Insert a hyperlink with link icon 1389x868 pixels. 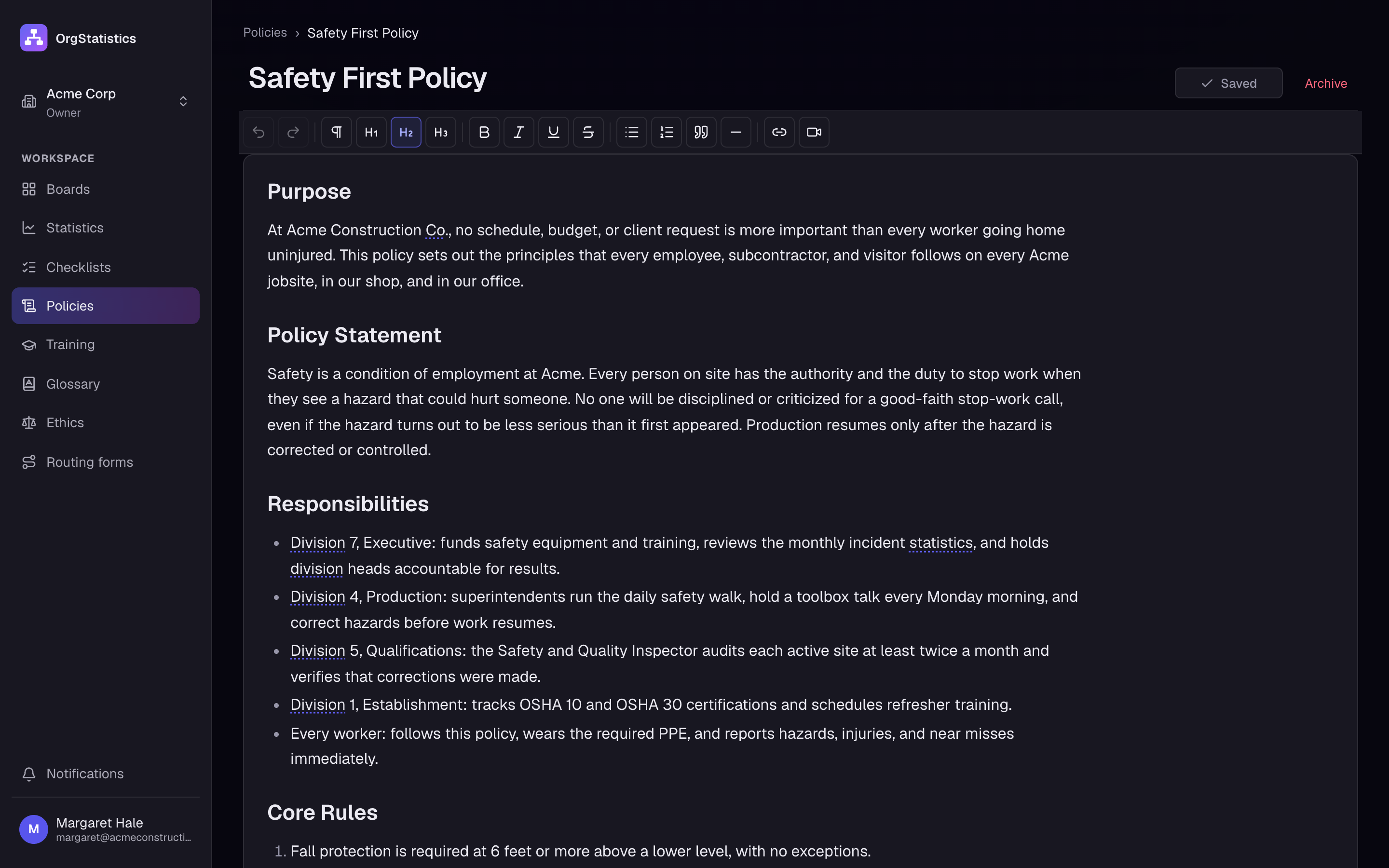[x=779, y=132]
